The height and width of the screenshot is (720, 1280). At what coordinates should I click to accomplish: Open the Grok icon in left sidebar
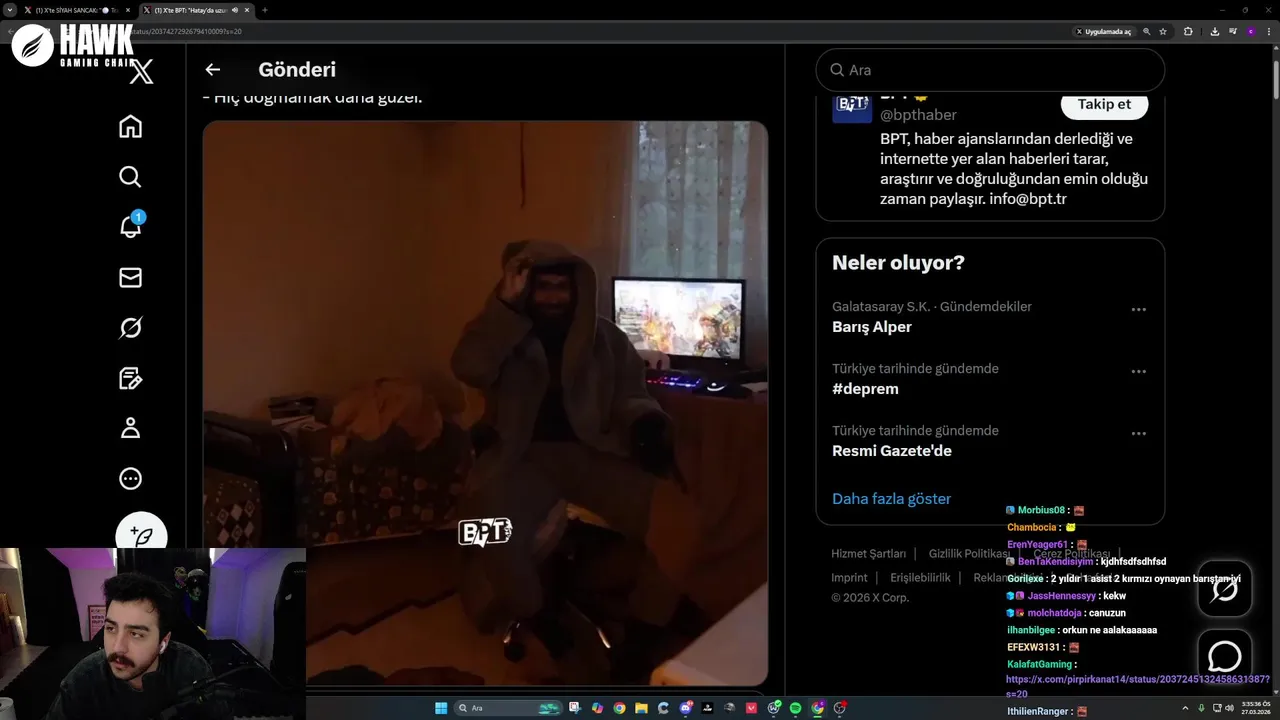(130, 327)
